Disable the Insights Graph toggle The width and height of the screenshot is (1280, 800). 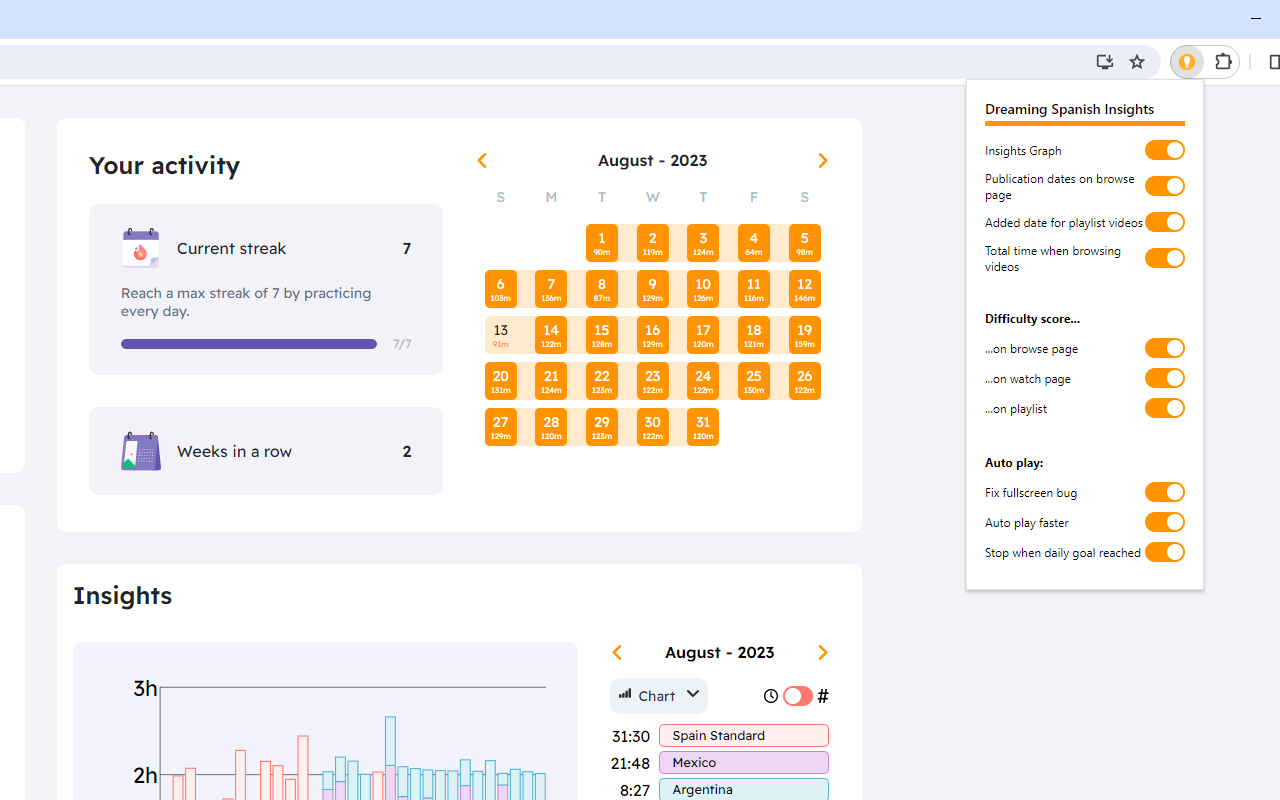point(1164,150)
